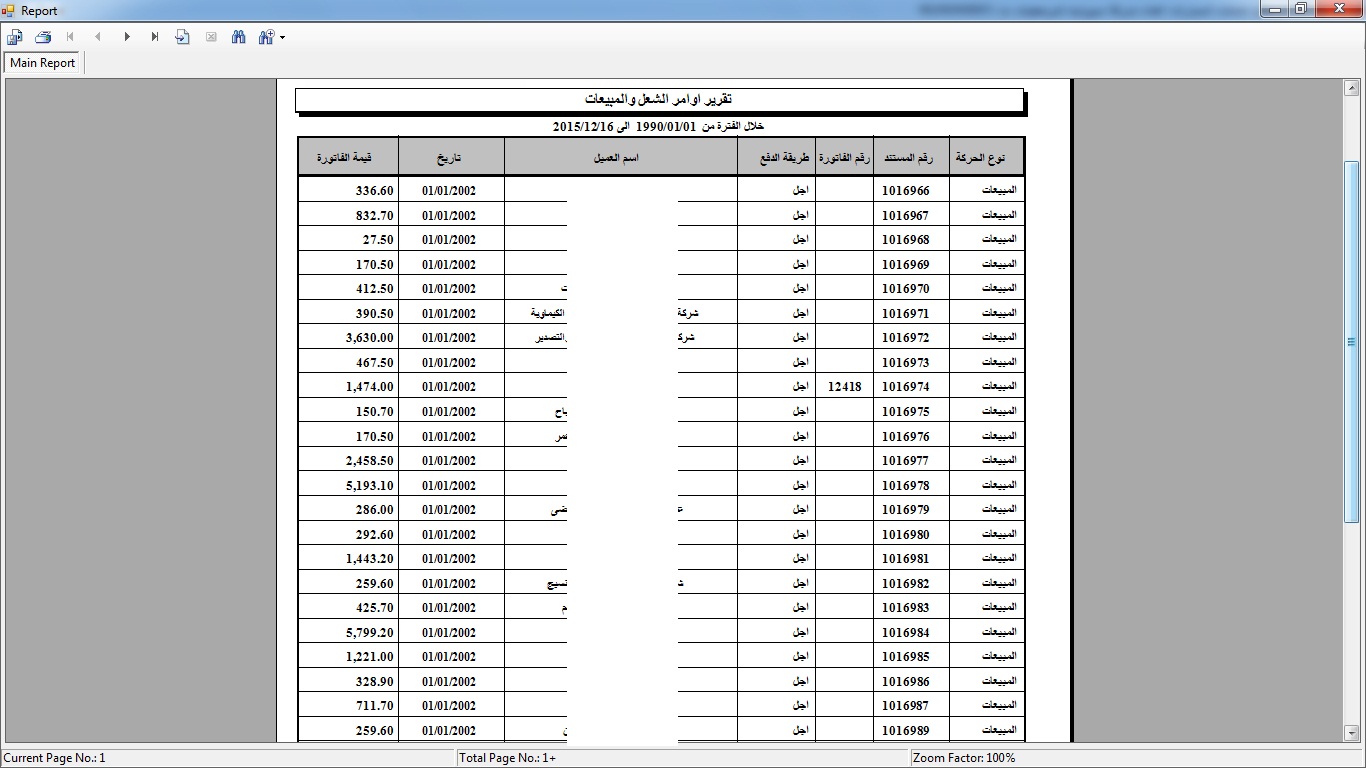Click document number 1016989 row
1366x768 pixels.
tap(905, 731)
